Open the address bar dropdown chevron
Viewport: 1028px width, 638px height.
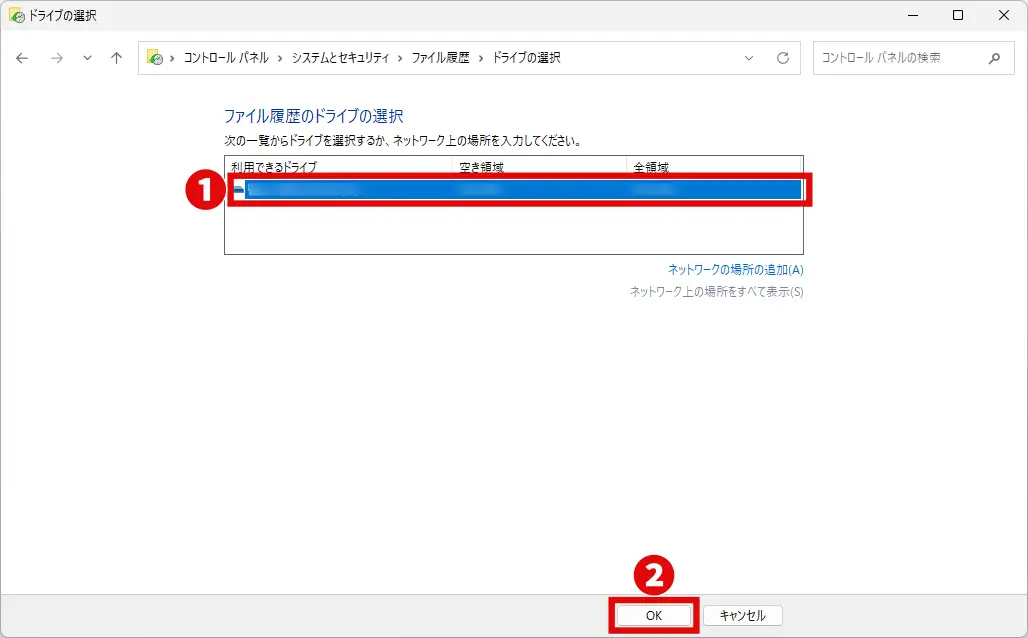pos(749,58)
